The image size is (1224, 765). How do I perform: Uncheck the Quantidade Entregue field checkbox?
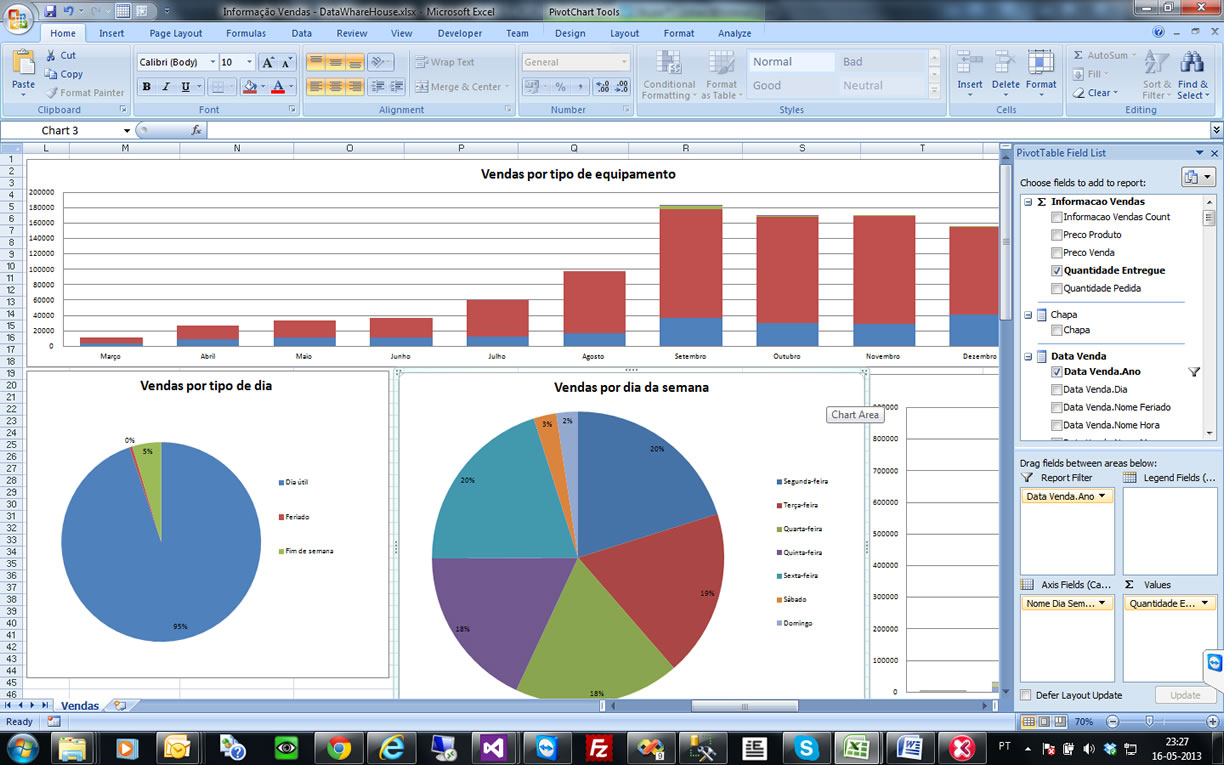point(1056,271)
